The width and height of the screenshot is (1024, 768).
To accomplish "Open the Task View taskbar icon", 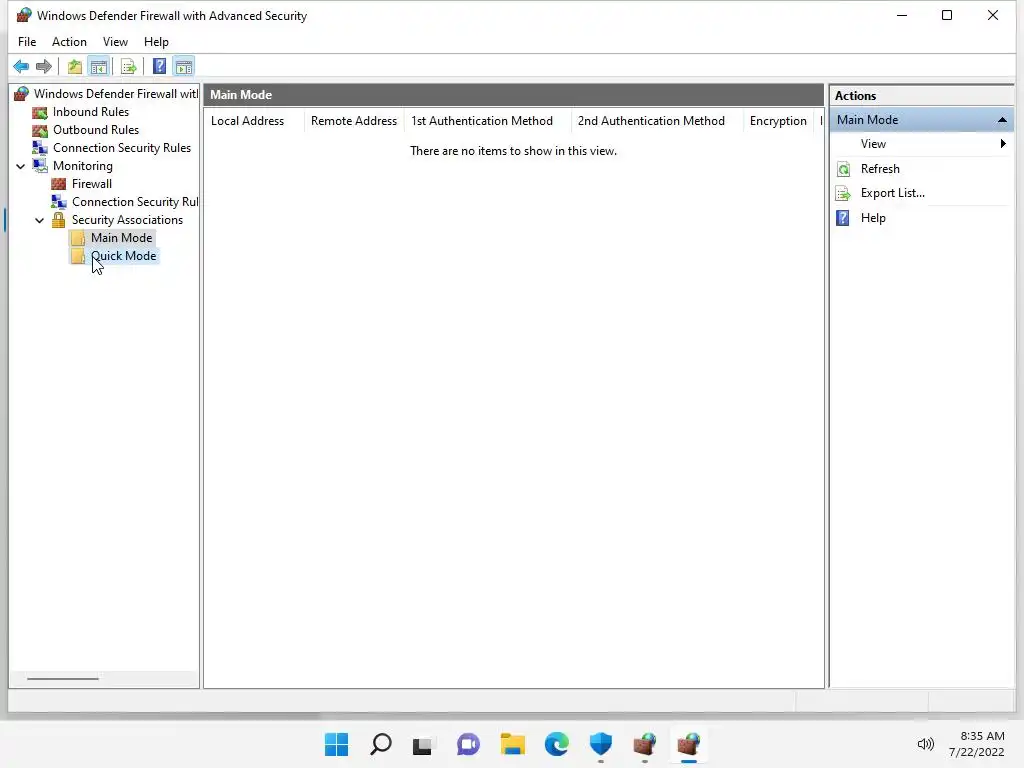I will click(423, 744).
